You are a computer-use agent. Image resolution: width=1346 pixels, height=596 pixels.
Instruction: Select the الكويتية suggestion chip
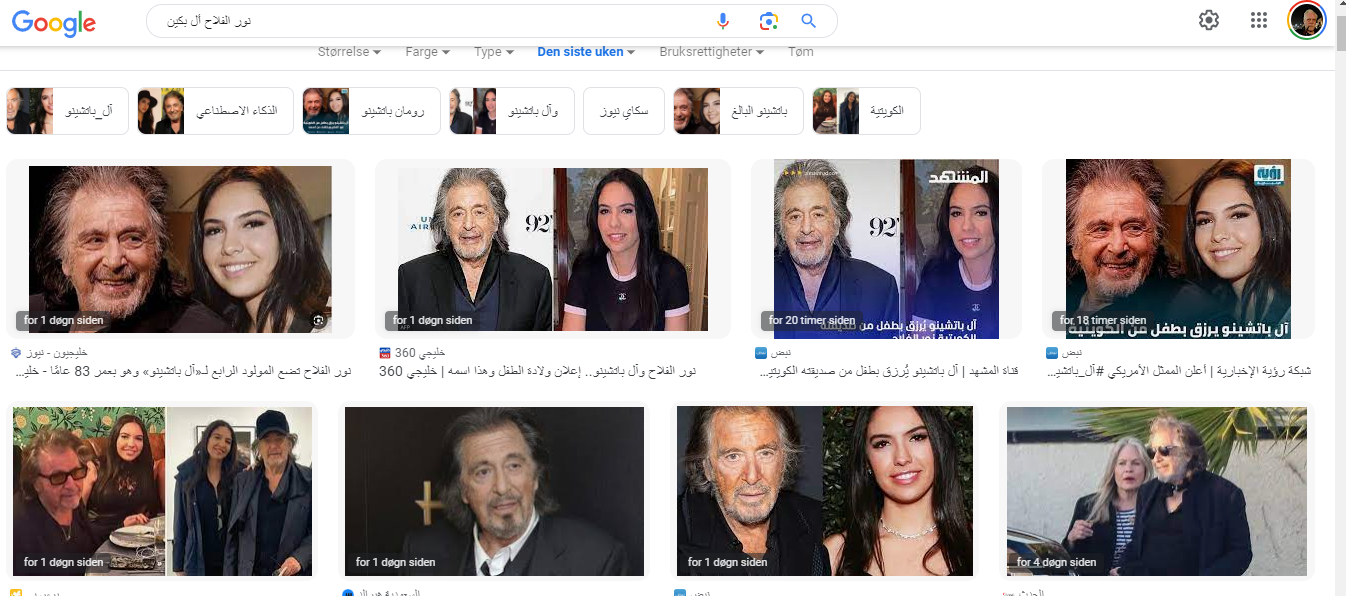(x=866, y=111)
